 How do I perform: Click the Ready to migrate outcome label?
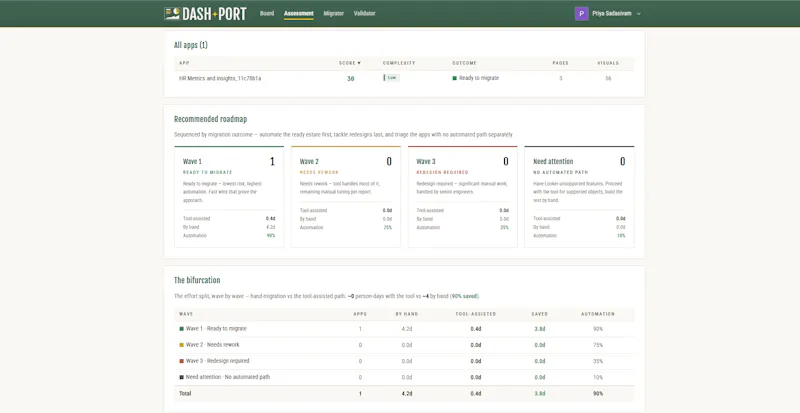(479, 78)
